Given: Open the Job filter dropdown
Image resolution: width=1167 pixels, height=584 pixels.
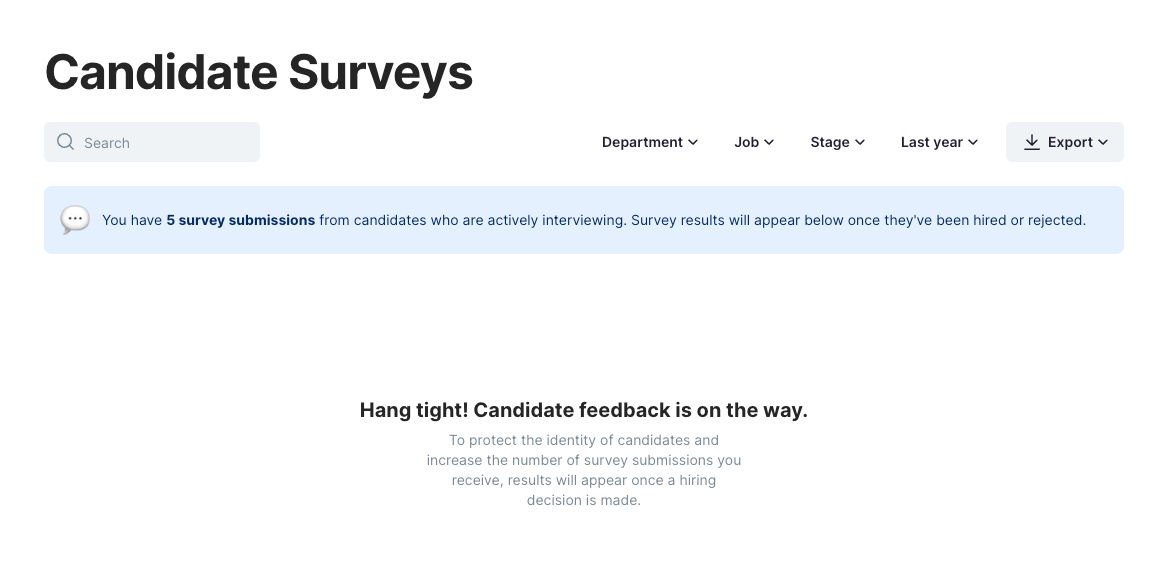Looking at the screenshot, I should point(754,142).
